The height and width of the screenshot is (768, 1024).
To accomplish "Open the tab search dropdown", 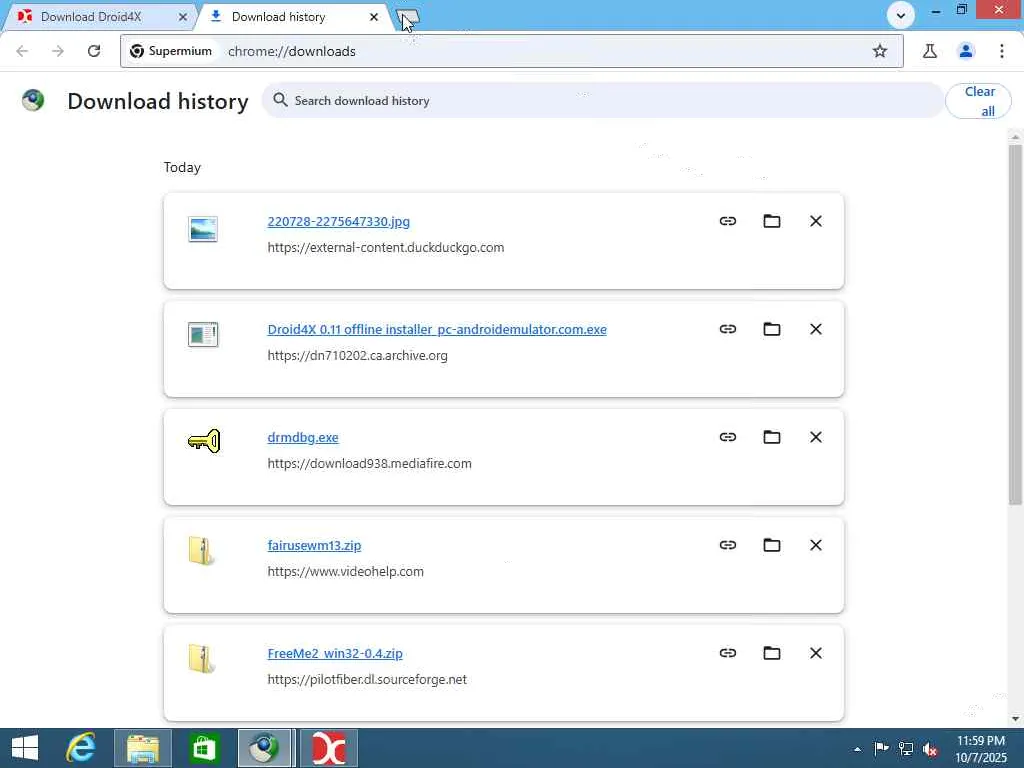I will pyautogui.click(x=901, y=15).
